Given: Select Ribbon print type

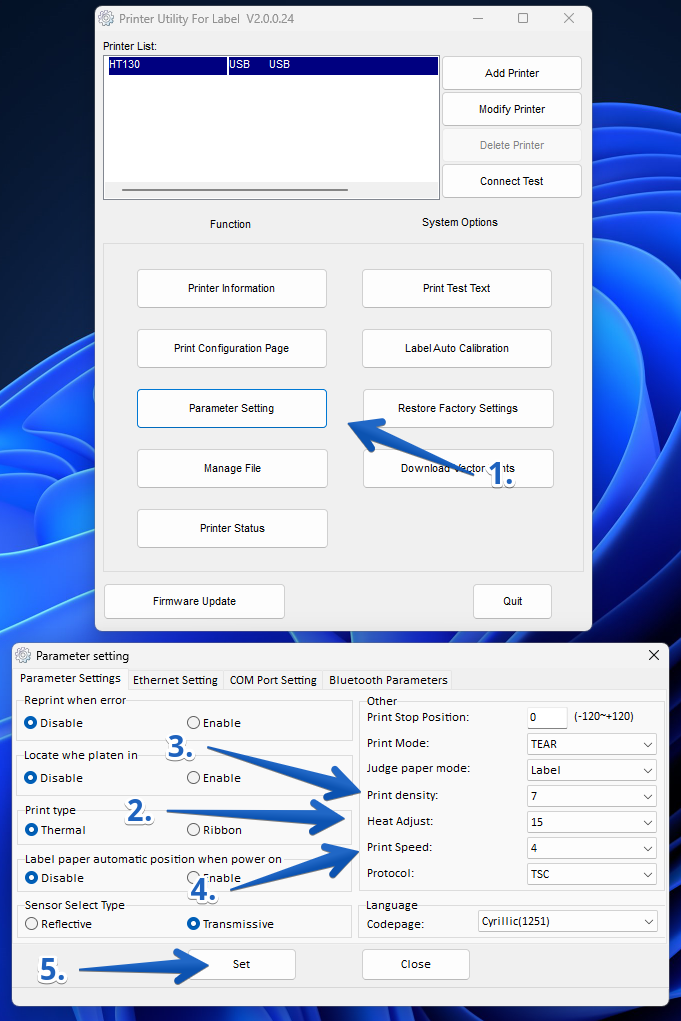Looking at the screenshot, I should tap(194, 830).
